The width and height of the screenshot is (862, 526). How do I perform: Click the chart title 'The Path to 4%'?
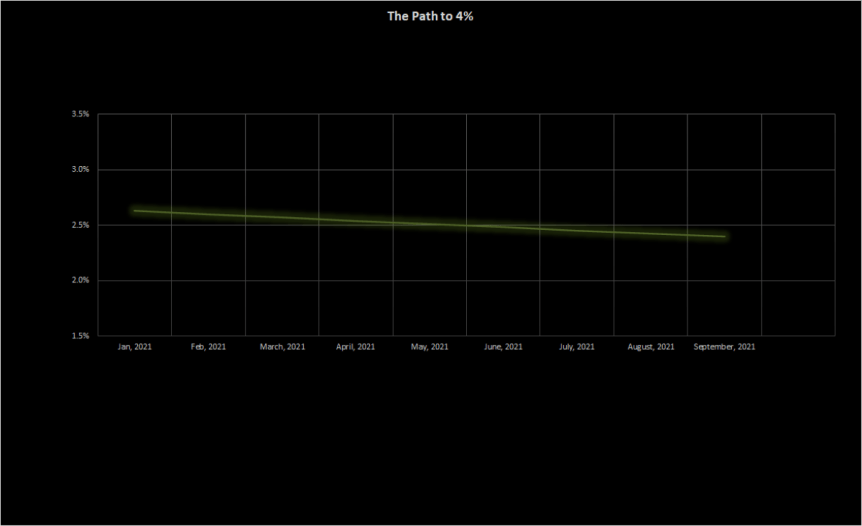coord(430,16)
